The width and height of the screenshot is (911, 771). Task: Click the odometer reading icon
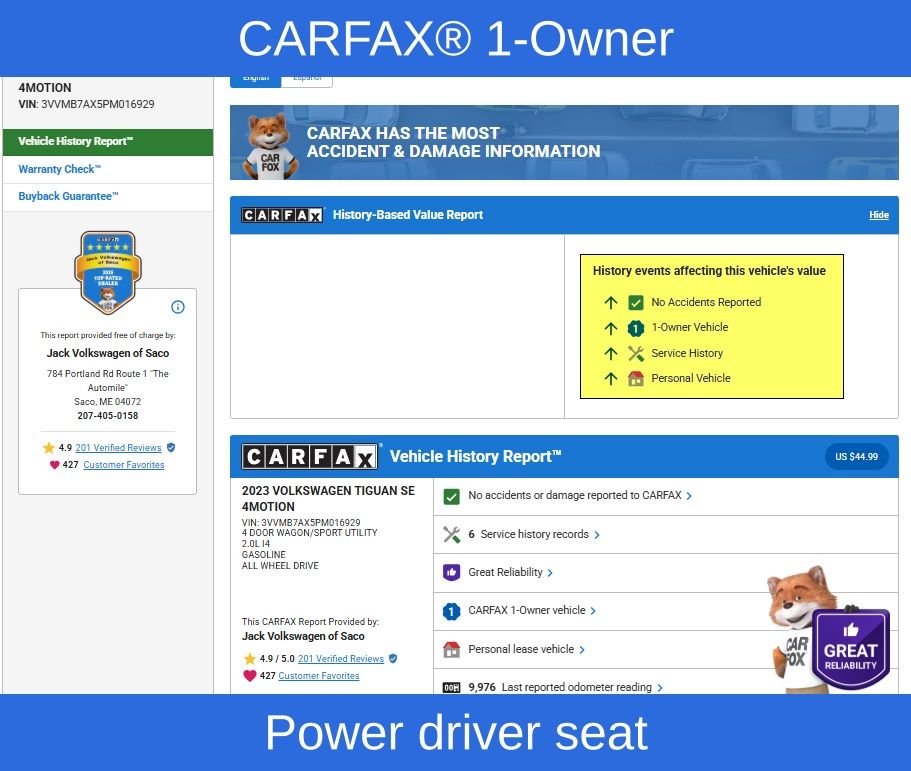point(451,687)
